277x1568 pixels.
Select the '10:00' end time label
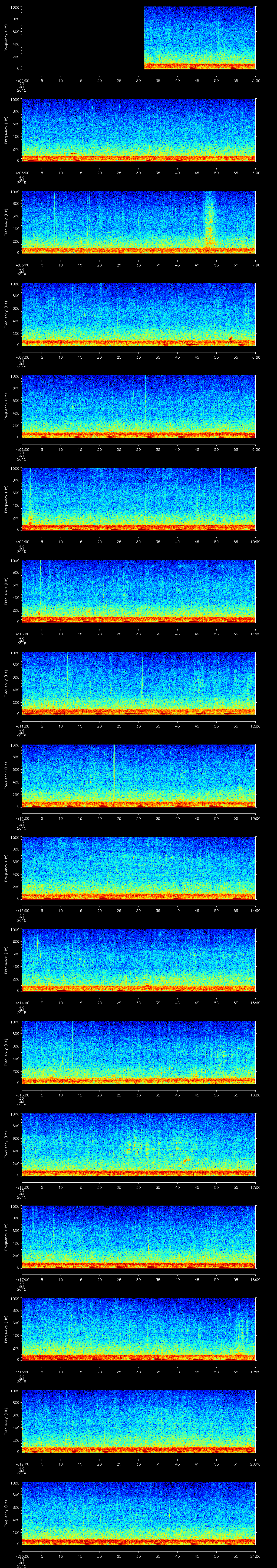[255, 542]
